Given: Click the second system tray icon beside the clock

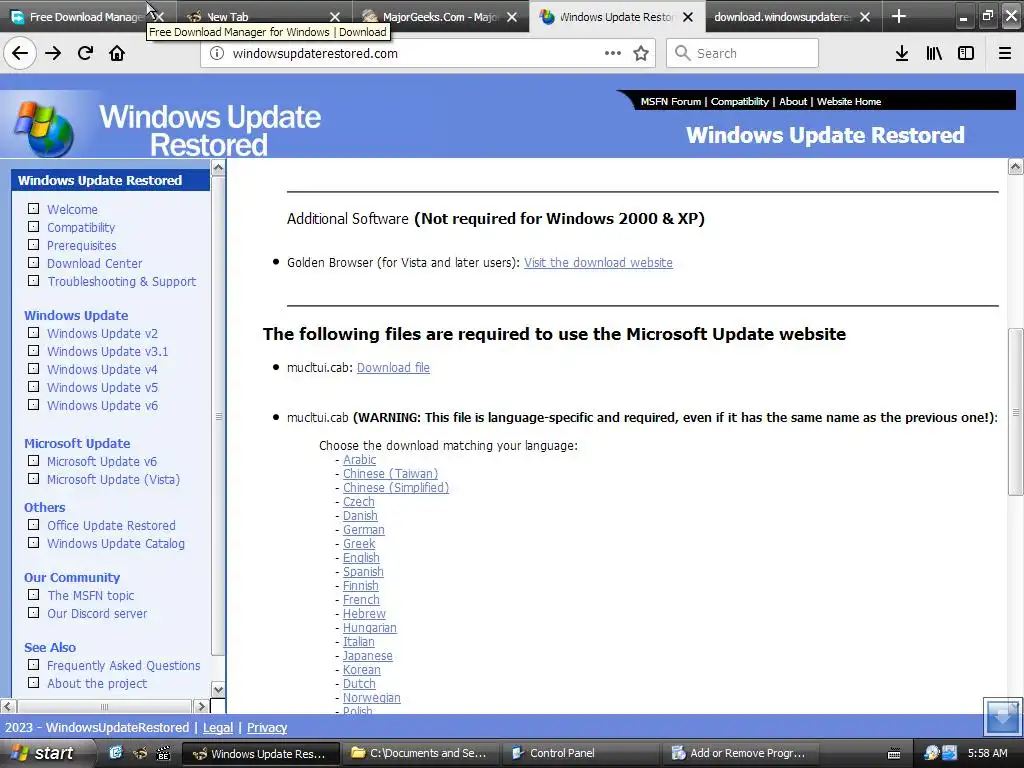Looking at the screenshot, I should tap(949, 753).
